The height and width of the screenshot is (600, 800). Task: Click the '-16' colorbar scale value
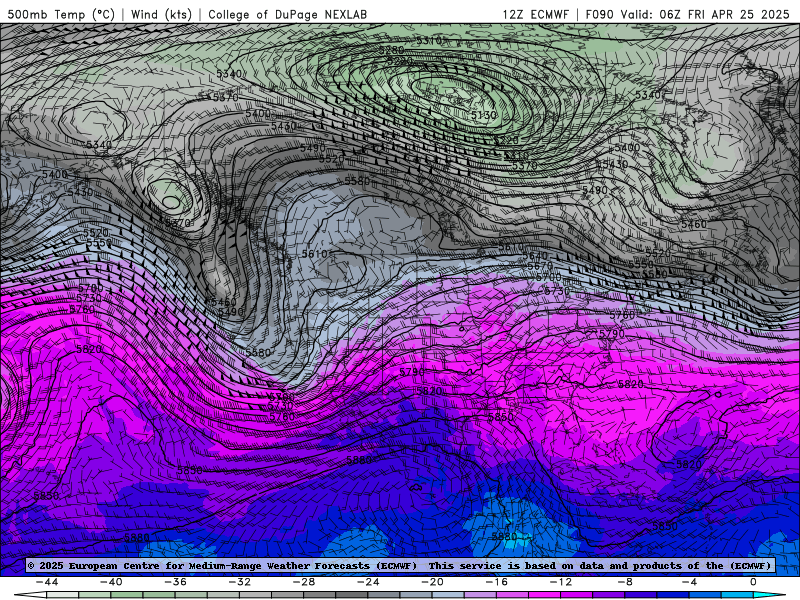(497, 582)
